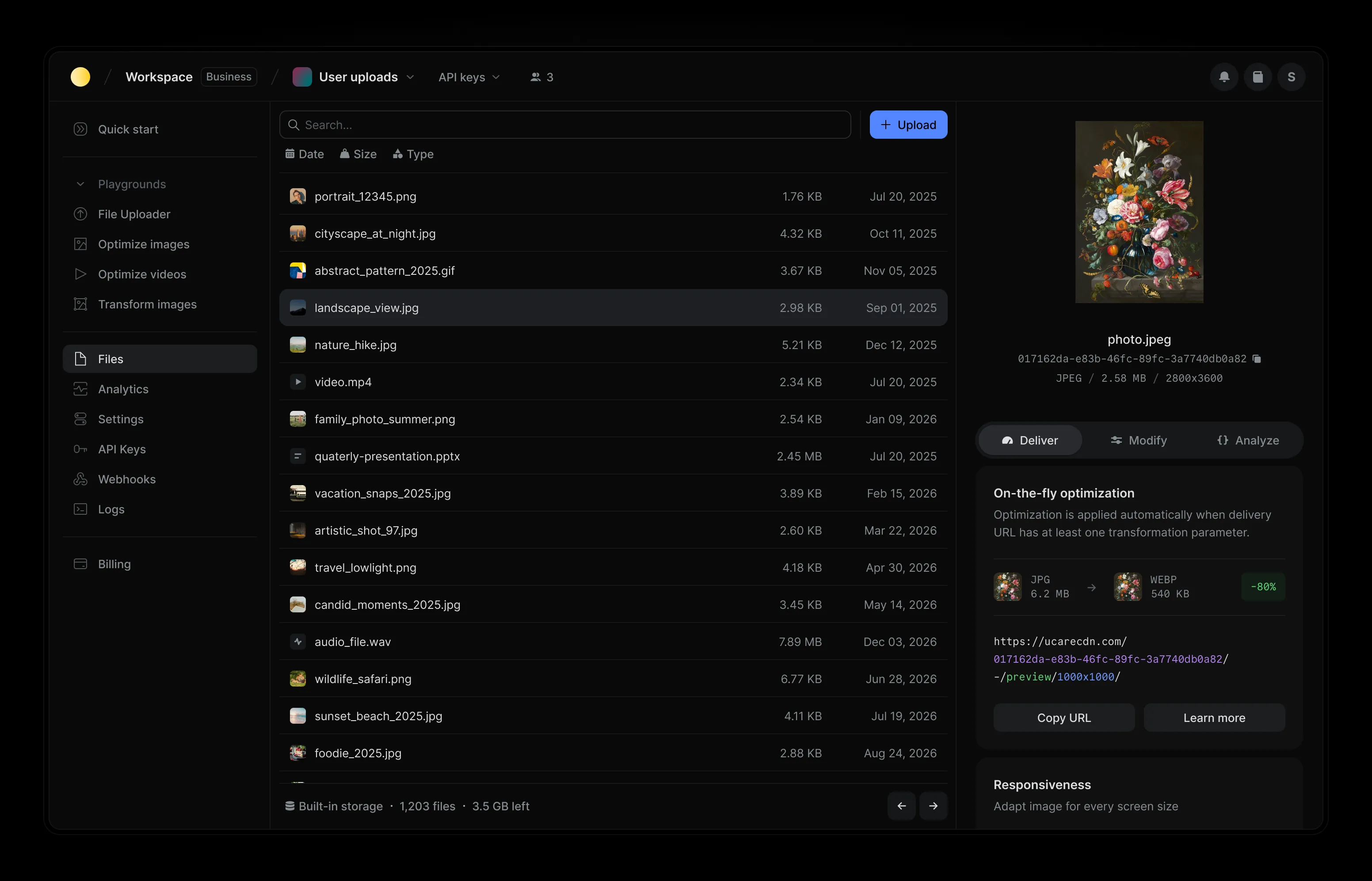The image size is (1372, 881).
Task: Select the foodie_2025.jpg file row
Action: (x=613, y=753)
